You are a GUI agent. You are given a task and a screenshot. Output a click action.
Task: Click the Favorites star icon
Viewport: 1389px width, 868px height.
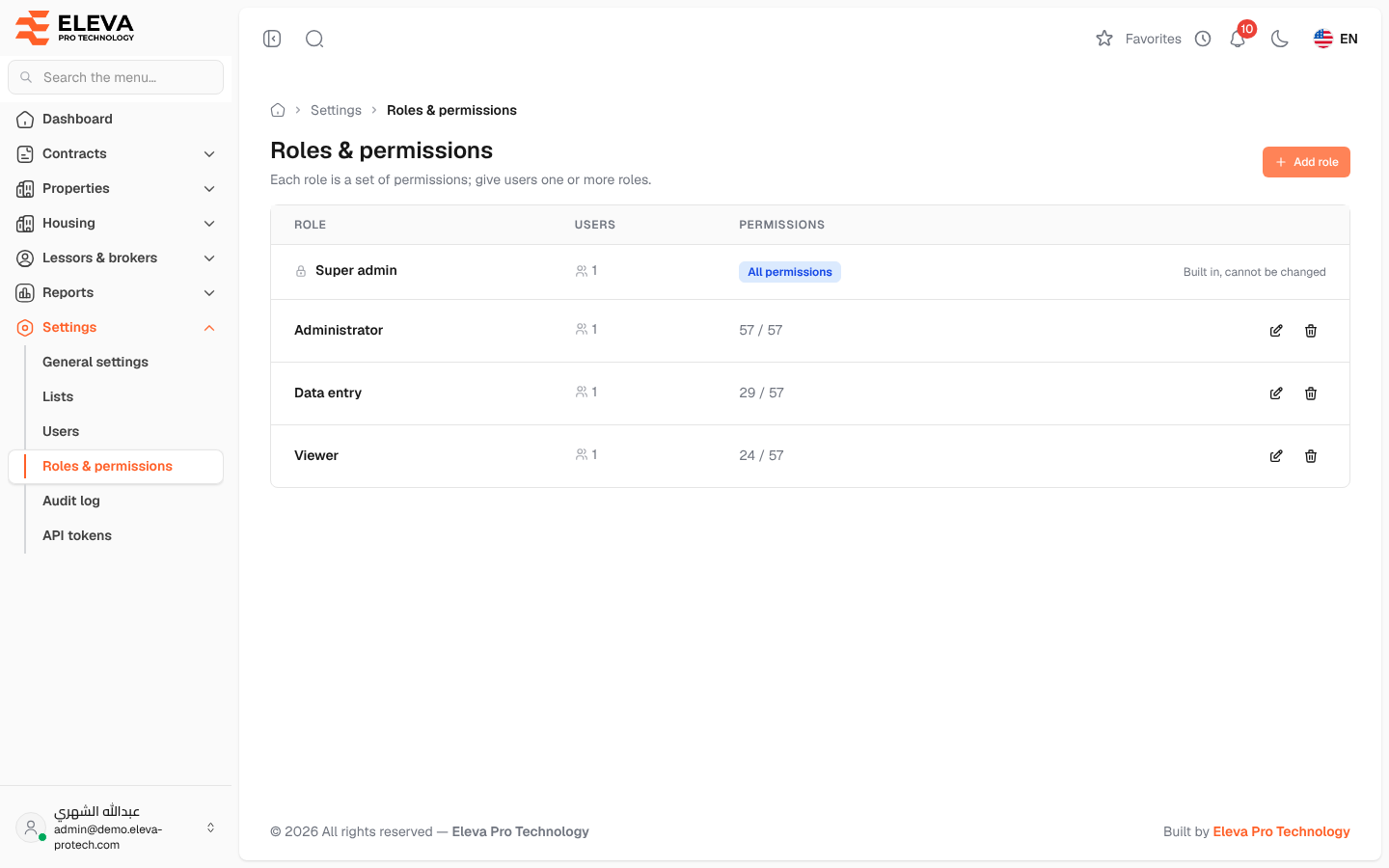(x=1104, y=39)
